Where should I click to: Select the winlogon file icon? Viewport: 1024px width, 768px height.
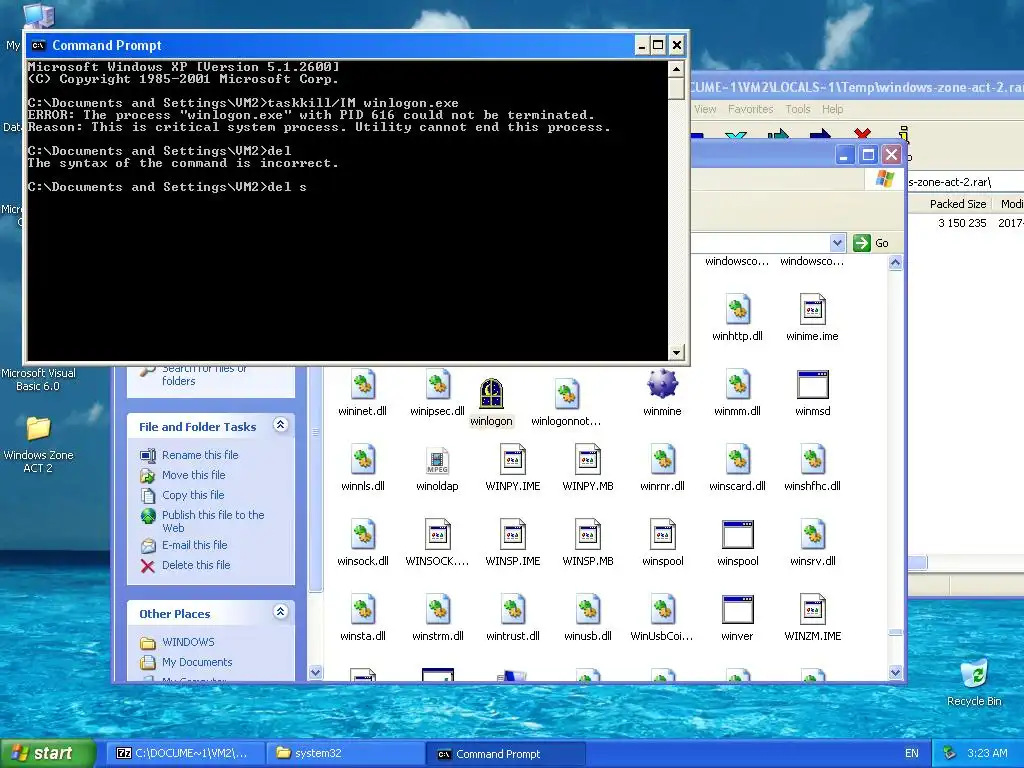(491, 394)
